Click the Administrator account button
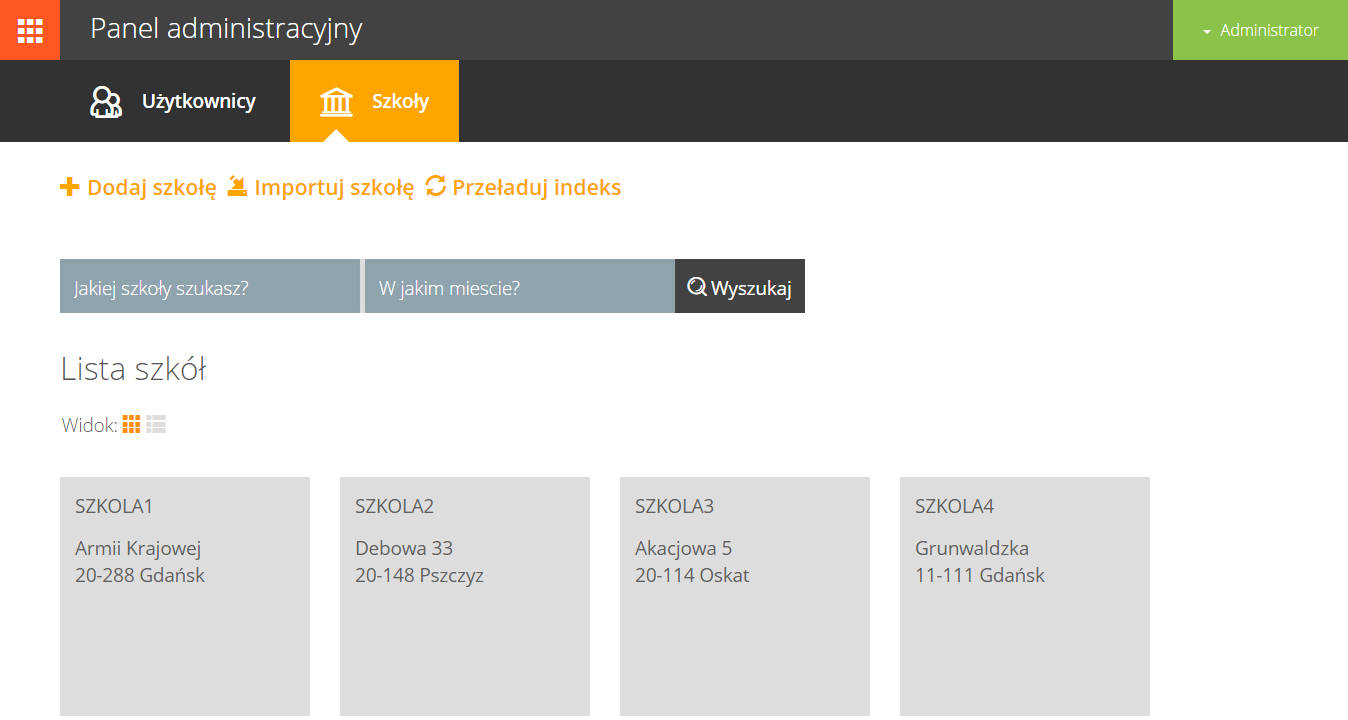The height and width of the screenshot is (720, 1348). (x=1260, y=30)
